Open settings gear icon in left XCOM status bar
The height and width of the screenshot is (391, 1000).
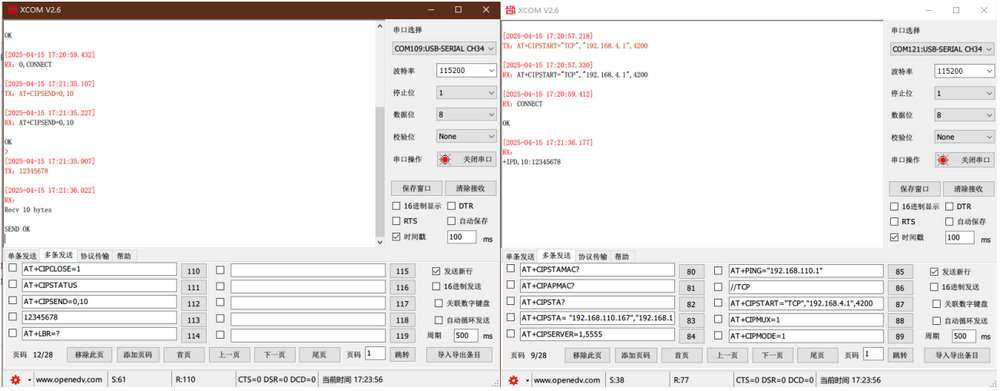click(x=15, y=380)
